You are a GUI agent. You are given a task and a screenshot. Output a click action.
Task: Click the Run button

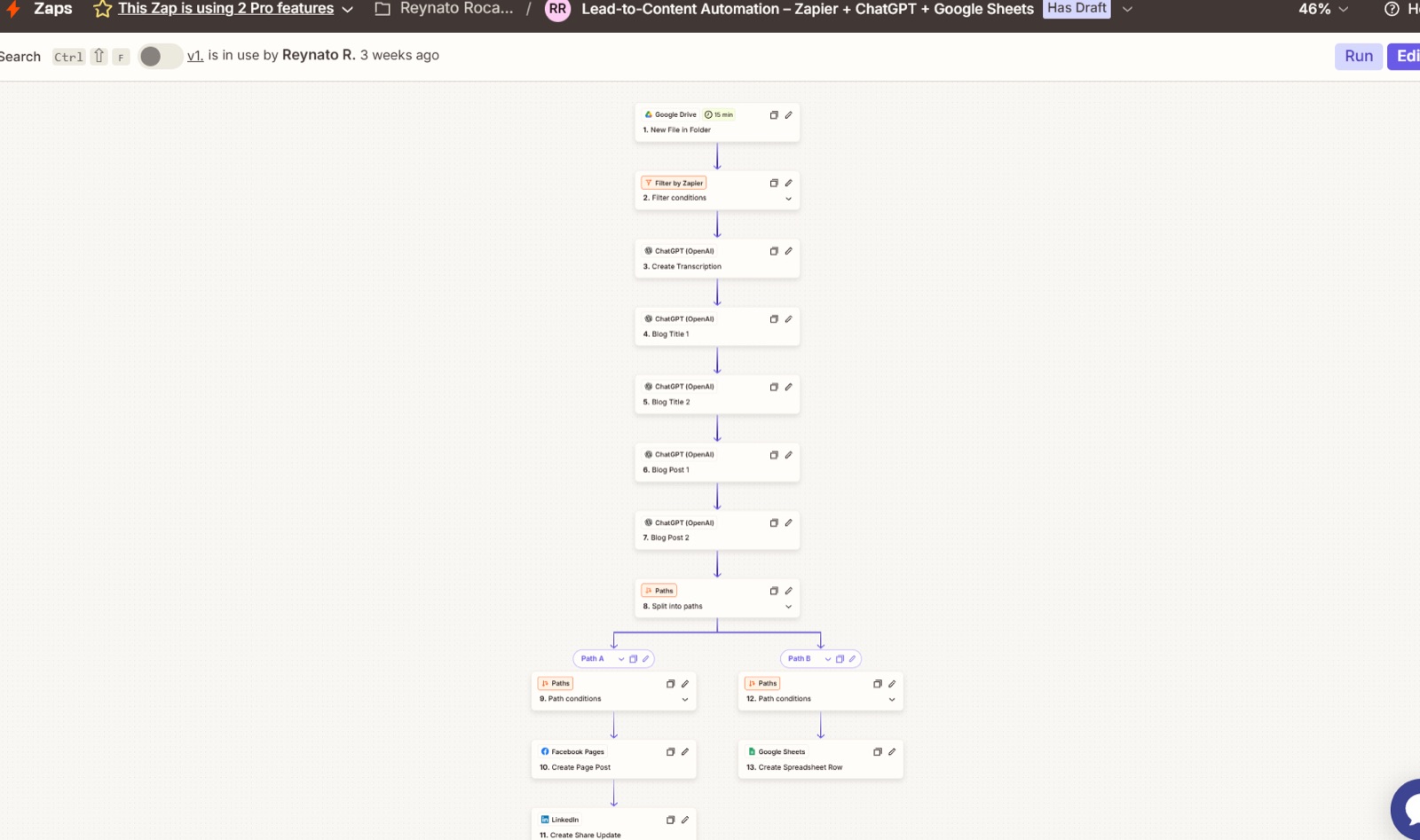[x=1359, y=56]
